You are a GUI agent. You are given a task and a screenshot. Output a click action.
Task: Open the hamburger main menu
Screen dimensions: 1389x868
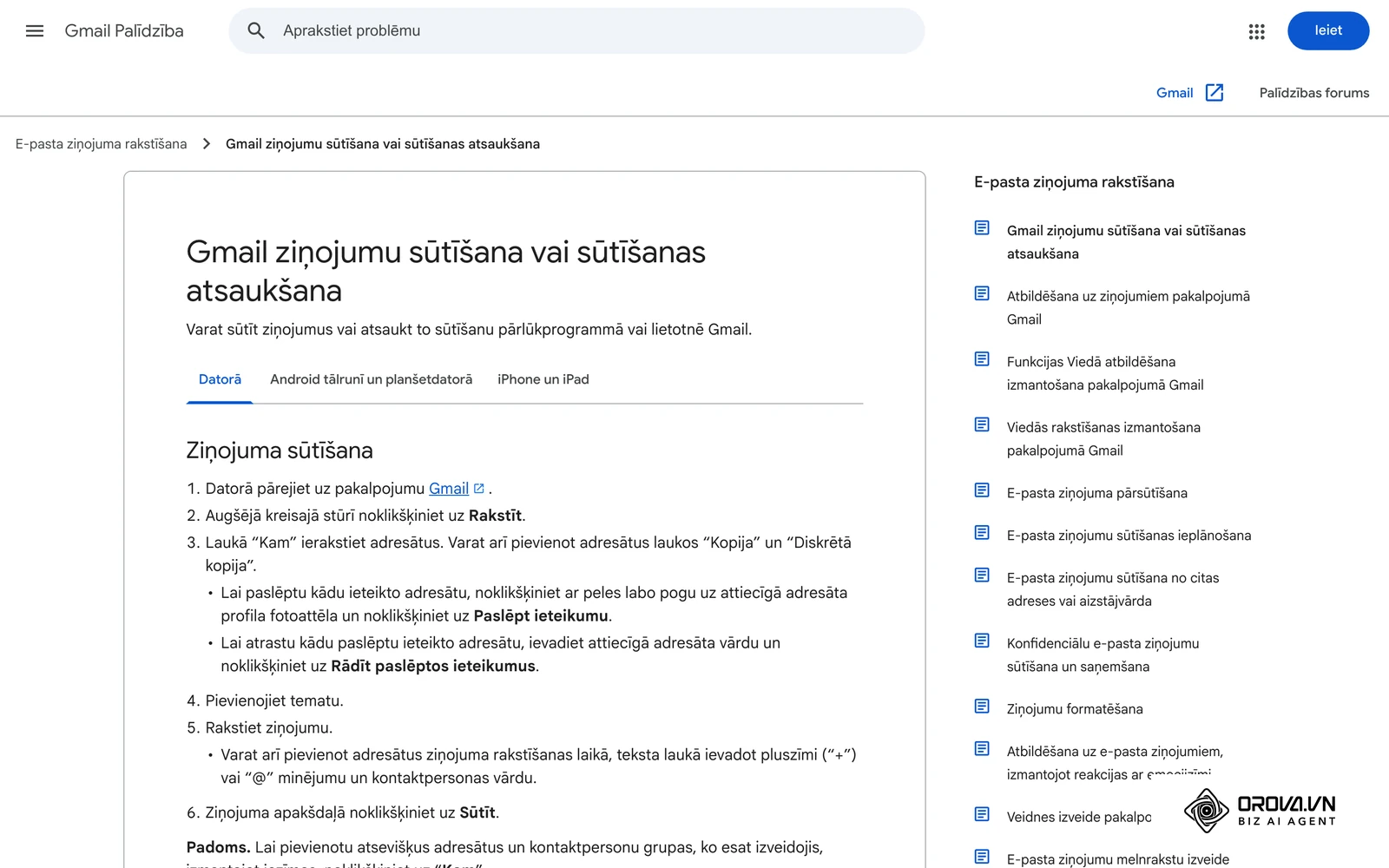coord(35,31)
